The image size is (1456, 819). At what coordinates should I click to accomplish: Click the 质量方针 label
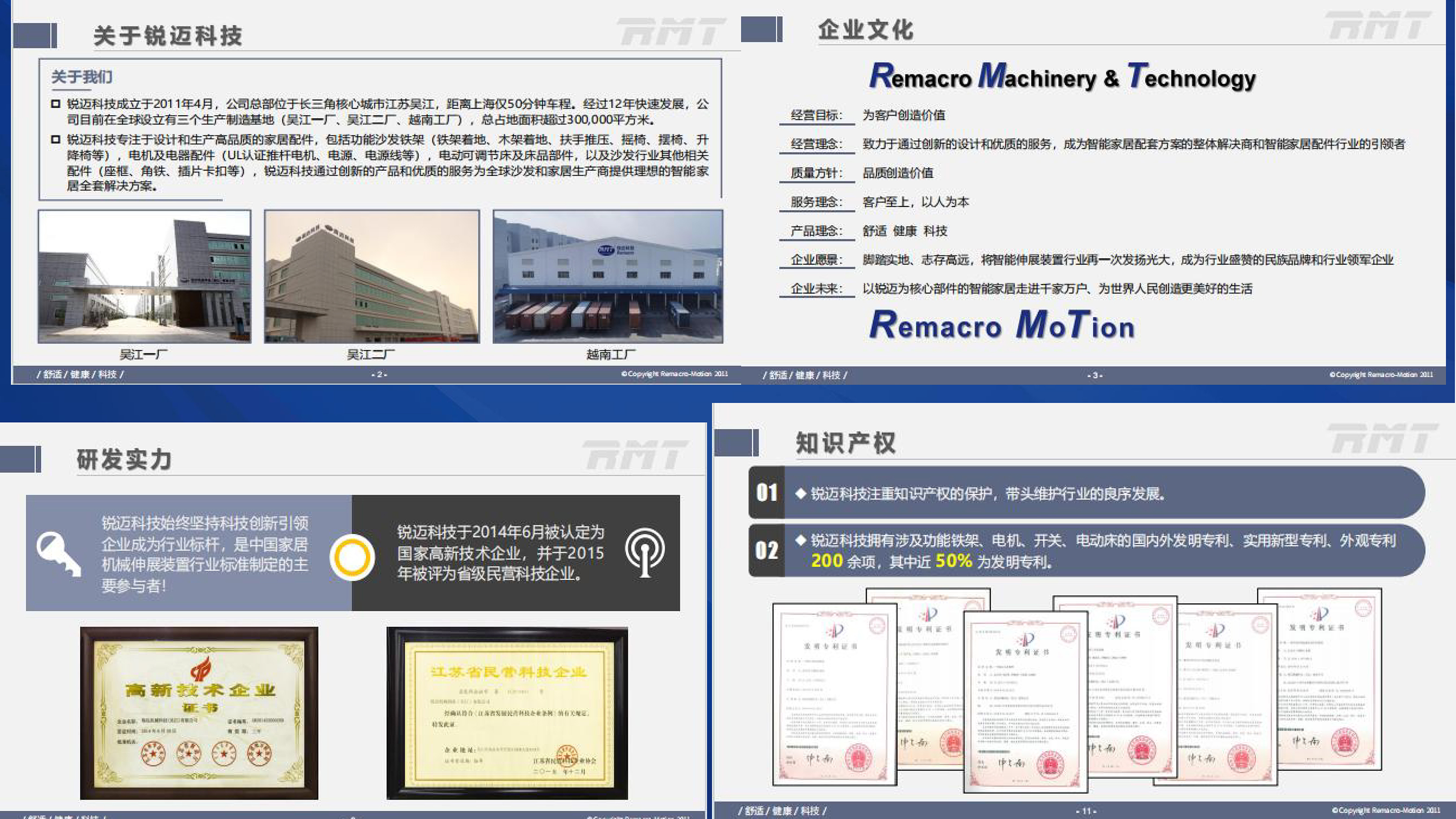click(x=816, y=173)
